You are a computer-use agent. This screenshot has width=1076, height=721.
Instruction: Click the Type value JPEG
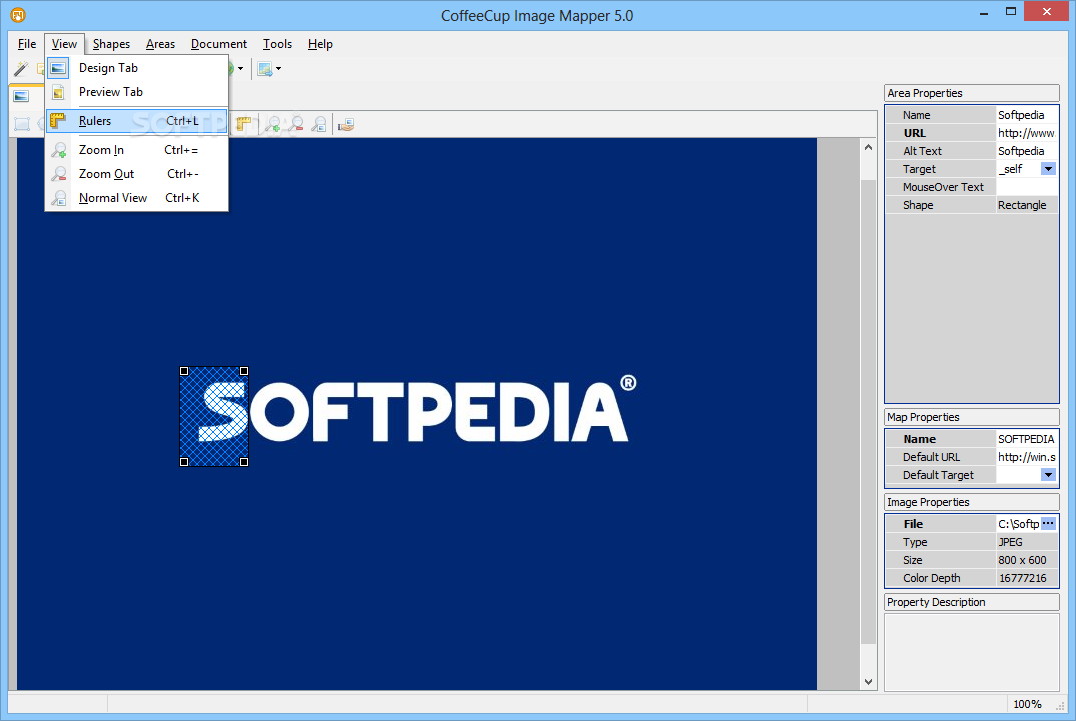(1027, 542)
